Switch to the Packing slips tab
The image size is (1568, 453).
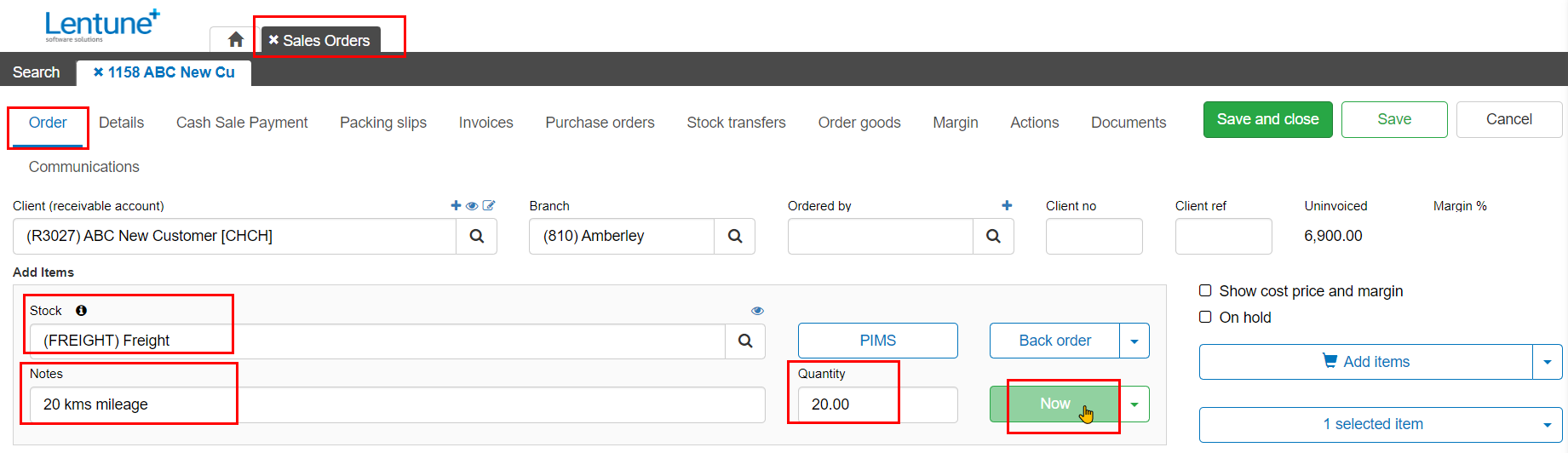pyautogui.click(x=383, y=123)
